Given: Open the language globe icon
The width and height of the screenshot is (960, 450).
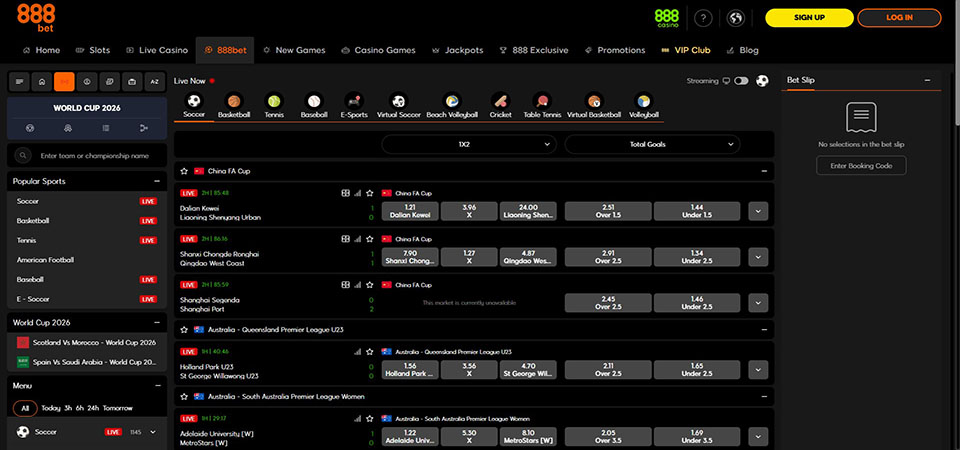Looking at the screenshot, I should [x=735, y=18].
